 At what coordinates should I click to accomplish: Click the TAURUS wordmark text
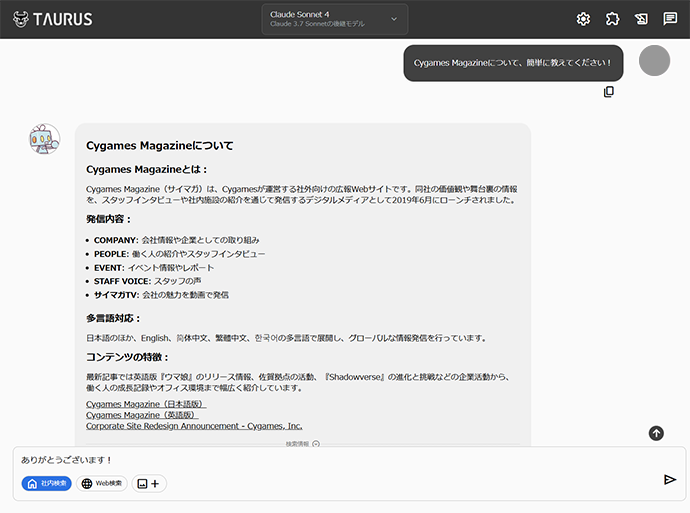click(x=62, y=19)
